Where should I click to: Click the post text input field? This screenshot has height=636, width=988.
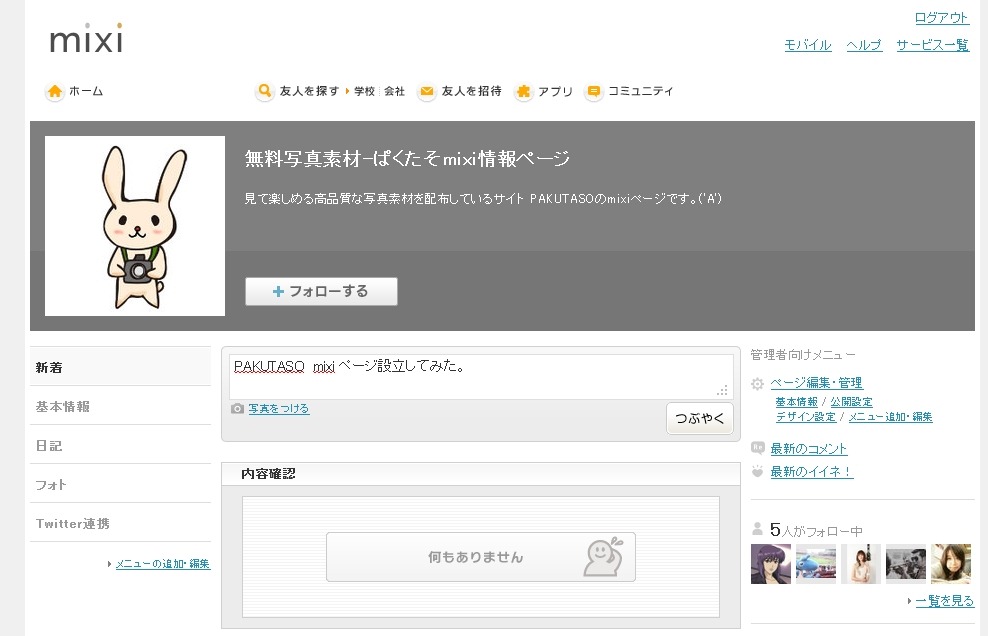click(x=481, y=376)
